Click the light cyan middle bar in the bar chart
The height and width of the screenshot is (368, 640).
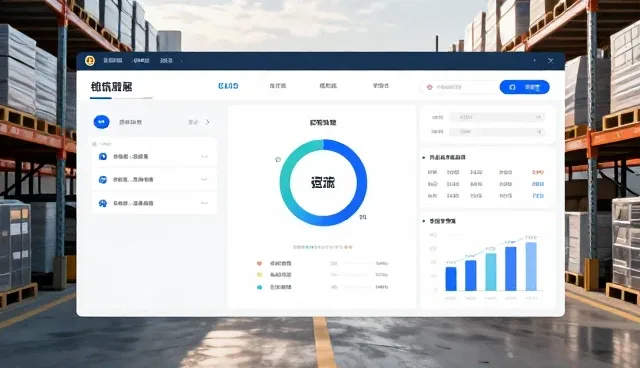pos(491,272)
